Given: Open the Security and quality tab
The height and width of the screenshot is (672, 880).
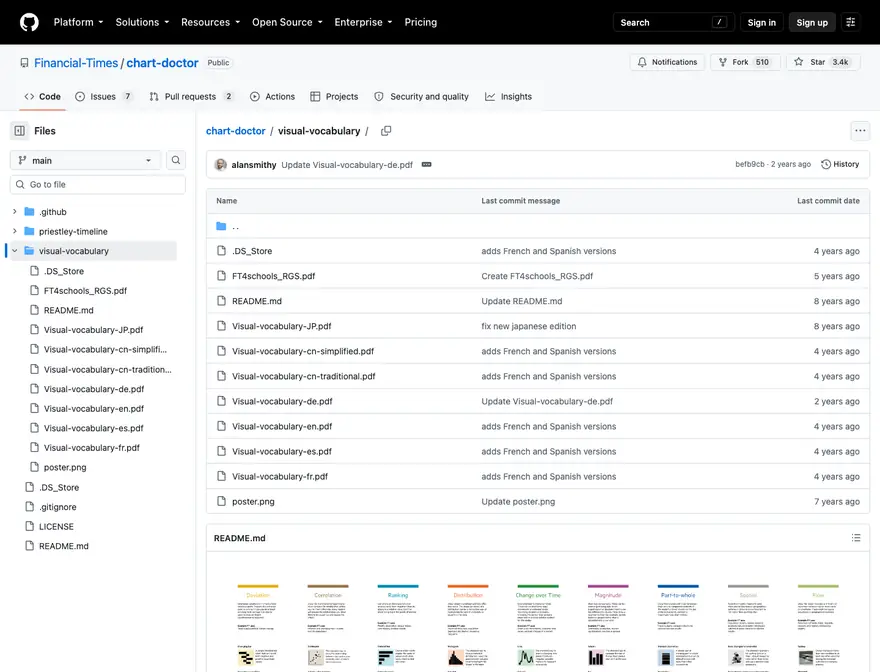Looking at the screenshot, I should (421, 97).
